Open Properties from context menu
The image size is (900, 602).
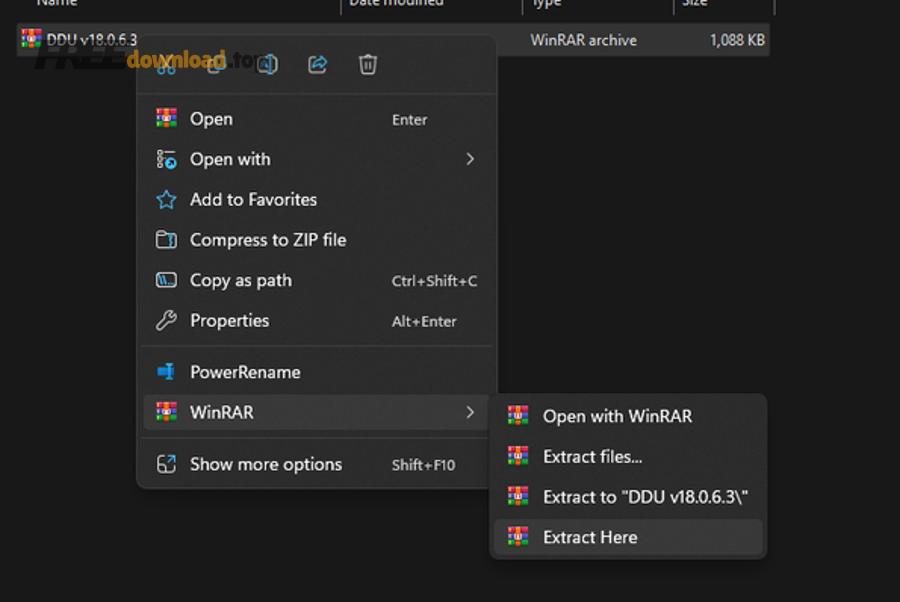pos(317,320)
